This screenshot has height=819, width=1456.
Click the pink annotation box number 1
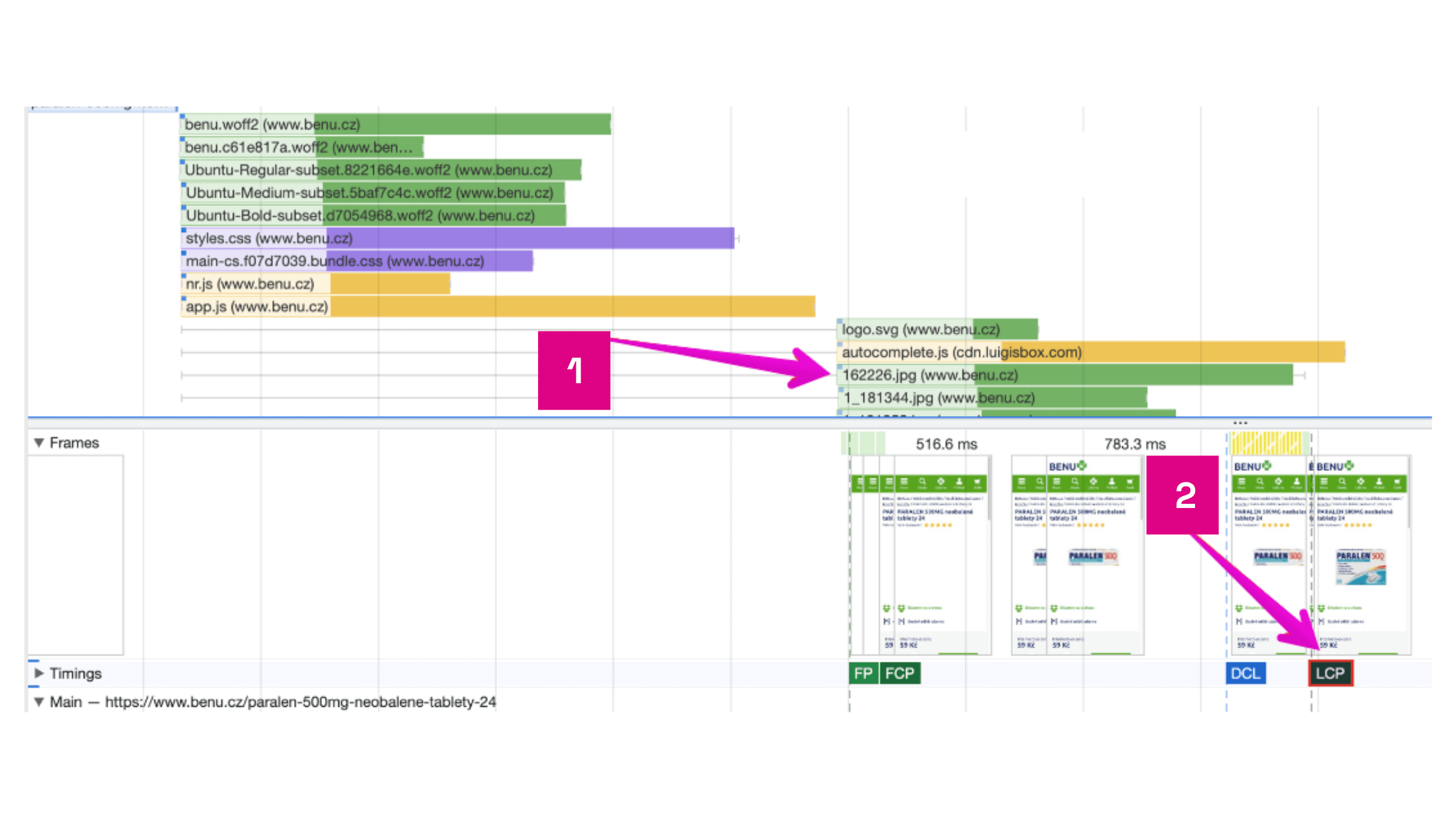[574, 371]
